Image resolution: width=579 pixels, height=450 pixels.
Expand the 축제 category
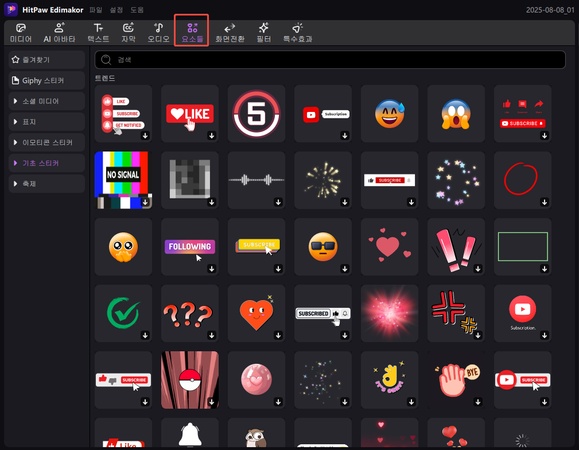tap(47, 184)
